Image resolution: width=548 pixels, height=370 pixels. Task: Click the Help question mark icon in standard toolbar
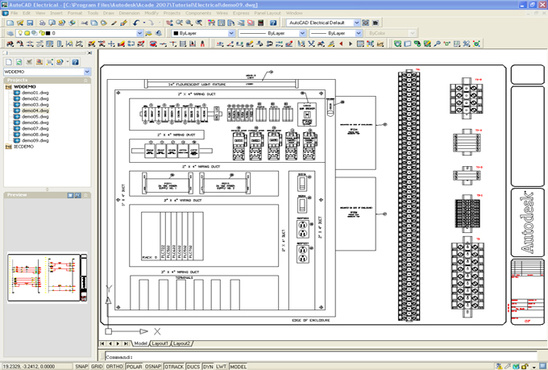coord(273,23)
